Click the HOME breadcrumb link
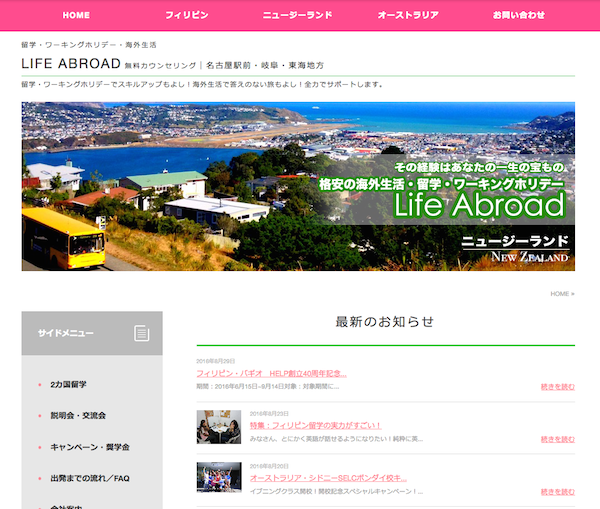600x509 pixels. point(559,294)
